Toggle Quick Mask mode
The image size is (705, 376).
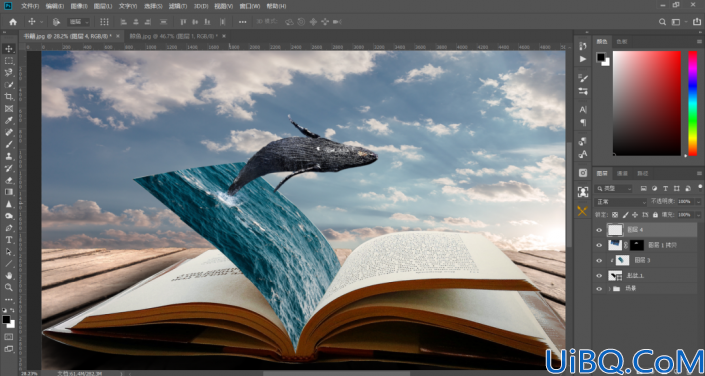9,336
